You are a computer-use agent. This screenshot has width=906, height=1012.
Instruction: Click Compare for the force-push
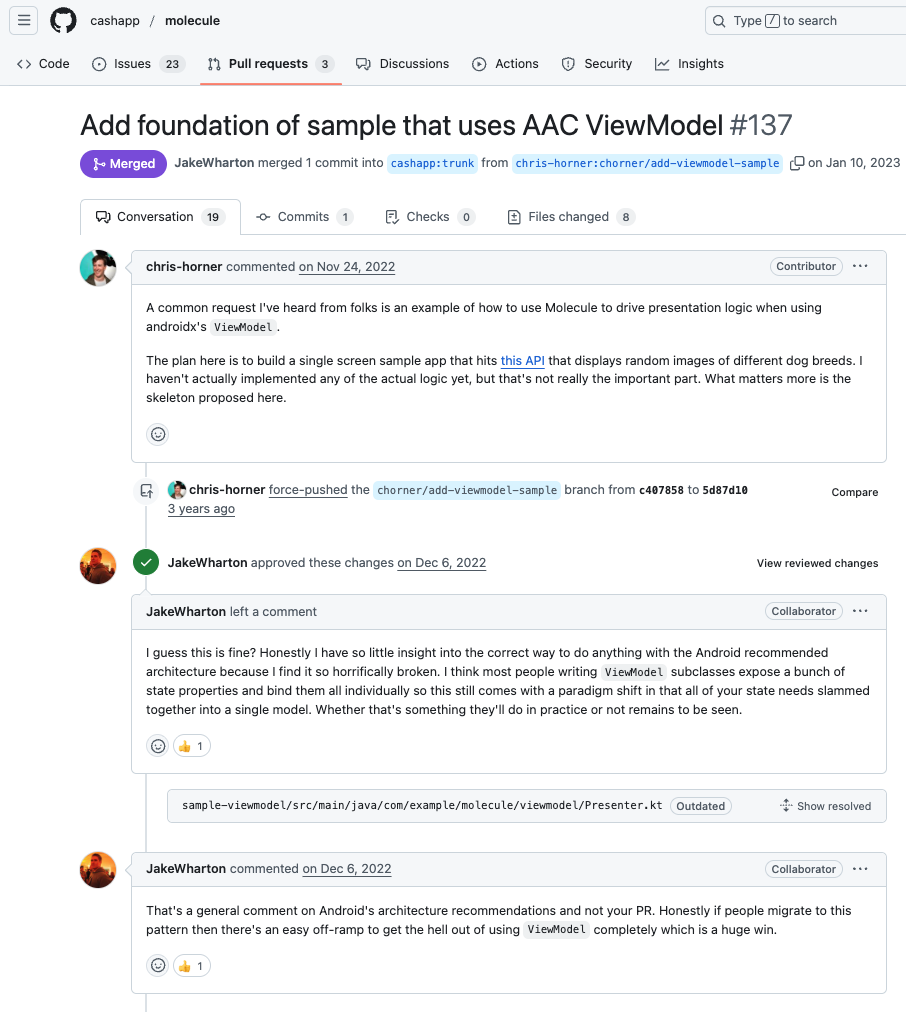pos(854,492)
